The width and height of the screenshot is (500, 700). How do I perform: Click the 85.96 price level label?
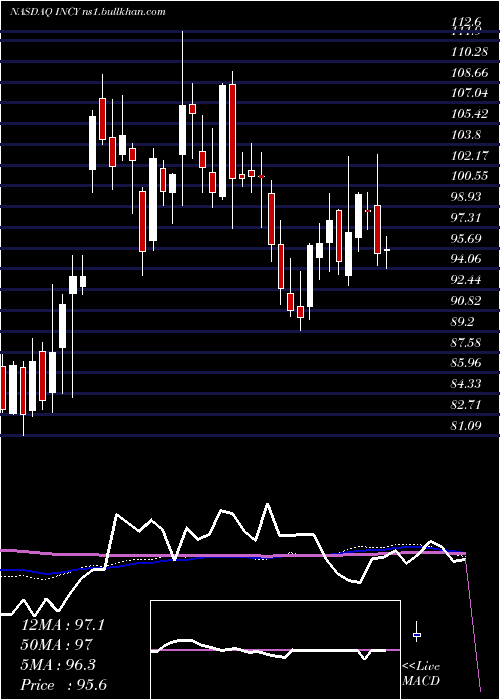467,363
